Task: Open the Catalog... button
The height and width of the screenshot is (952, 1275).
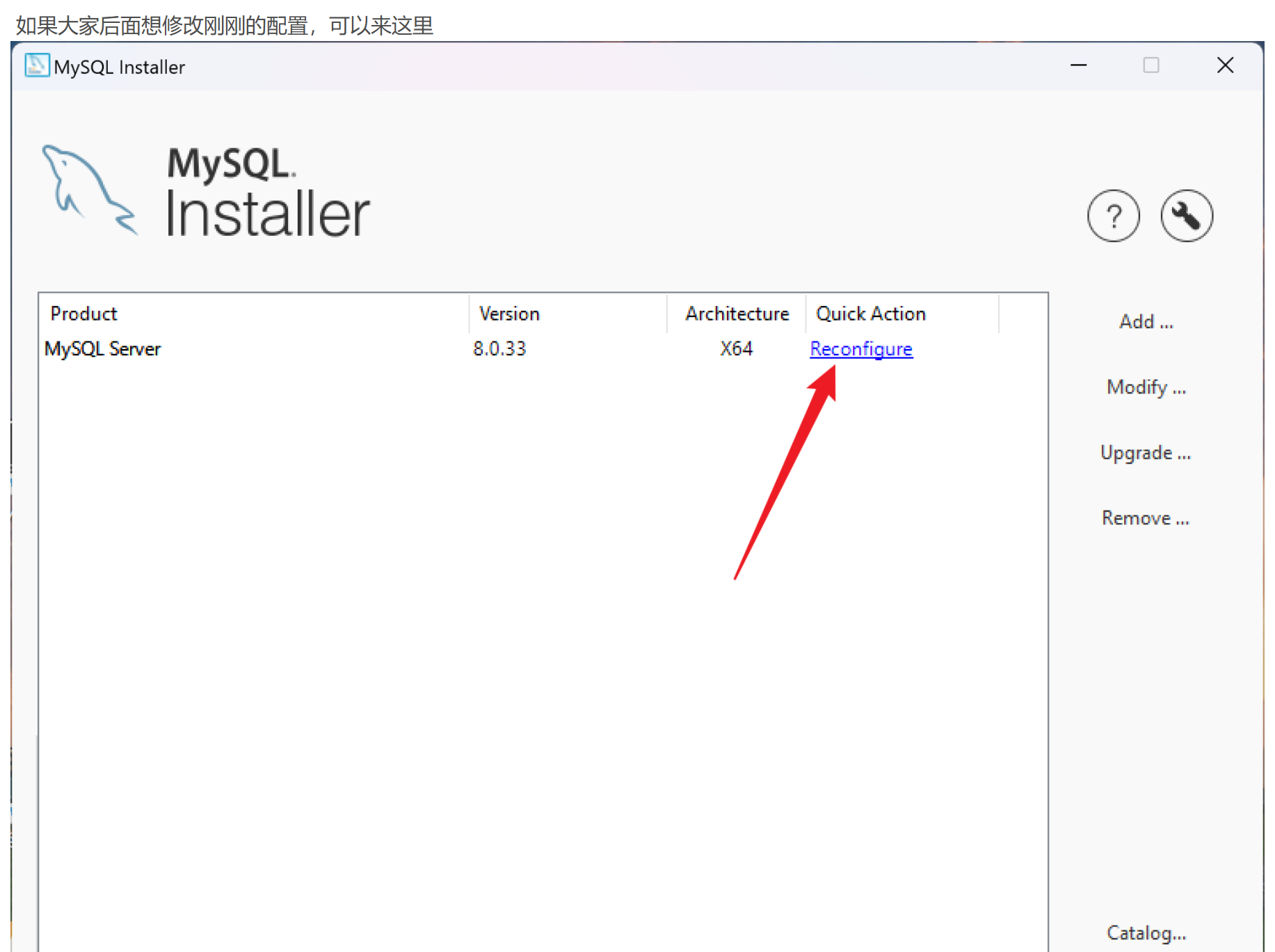Action: tap(1146, 933)
